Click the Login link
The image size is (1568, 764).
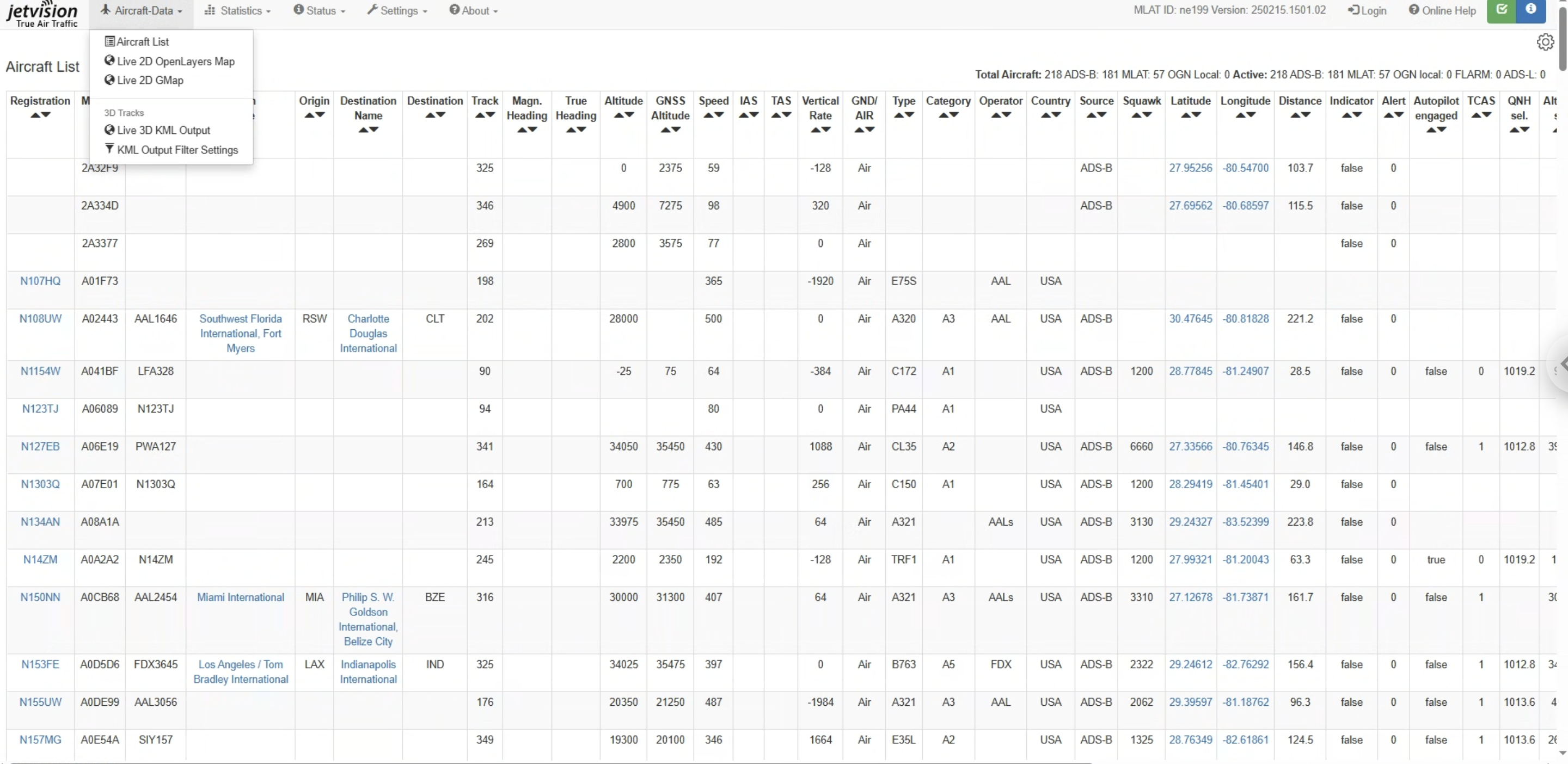tap(1367, 10)
